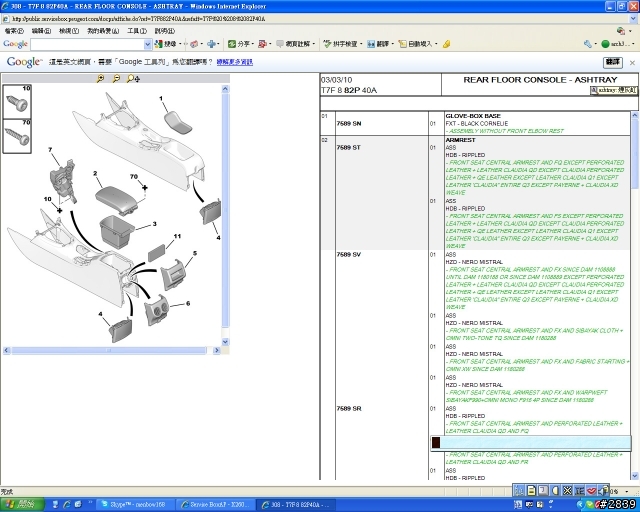Click the 網頁註解 sidewiki button
Image resolution: width=640 pixels, height=512 pixels.
point(293,44)
